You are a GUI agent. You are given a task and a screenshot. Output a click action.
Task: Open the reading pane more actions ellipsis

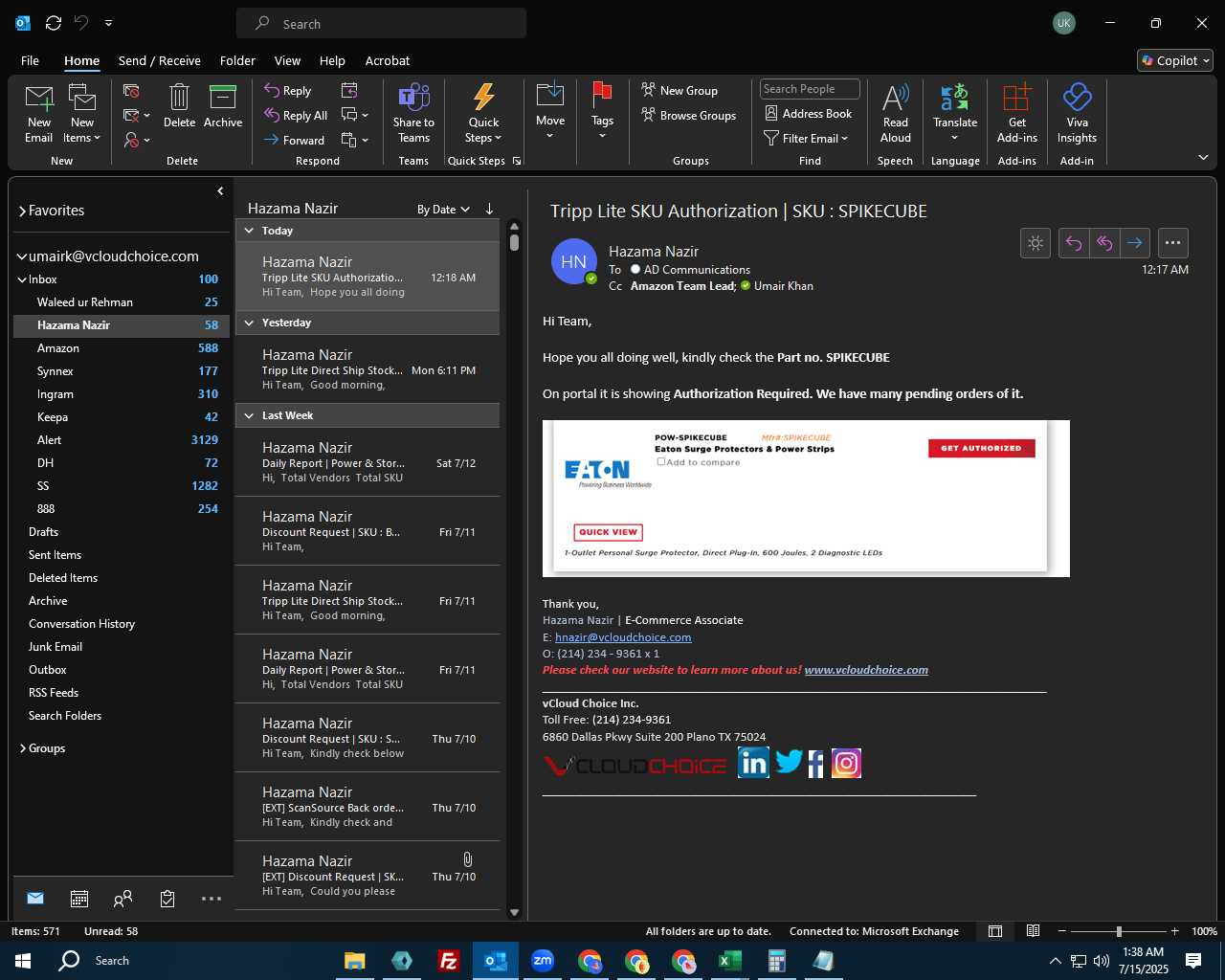(x=1173, y=243)
